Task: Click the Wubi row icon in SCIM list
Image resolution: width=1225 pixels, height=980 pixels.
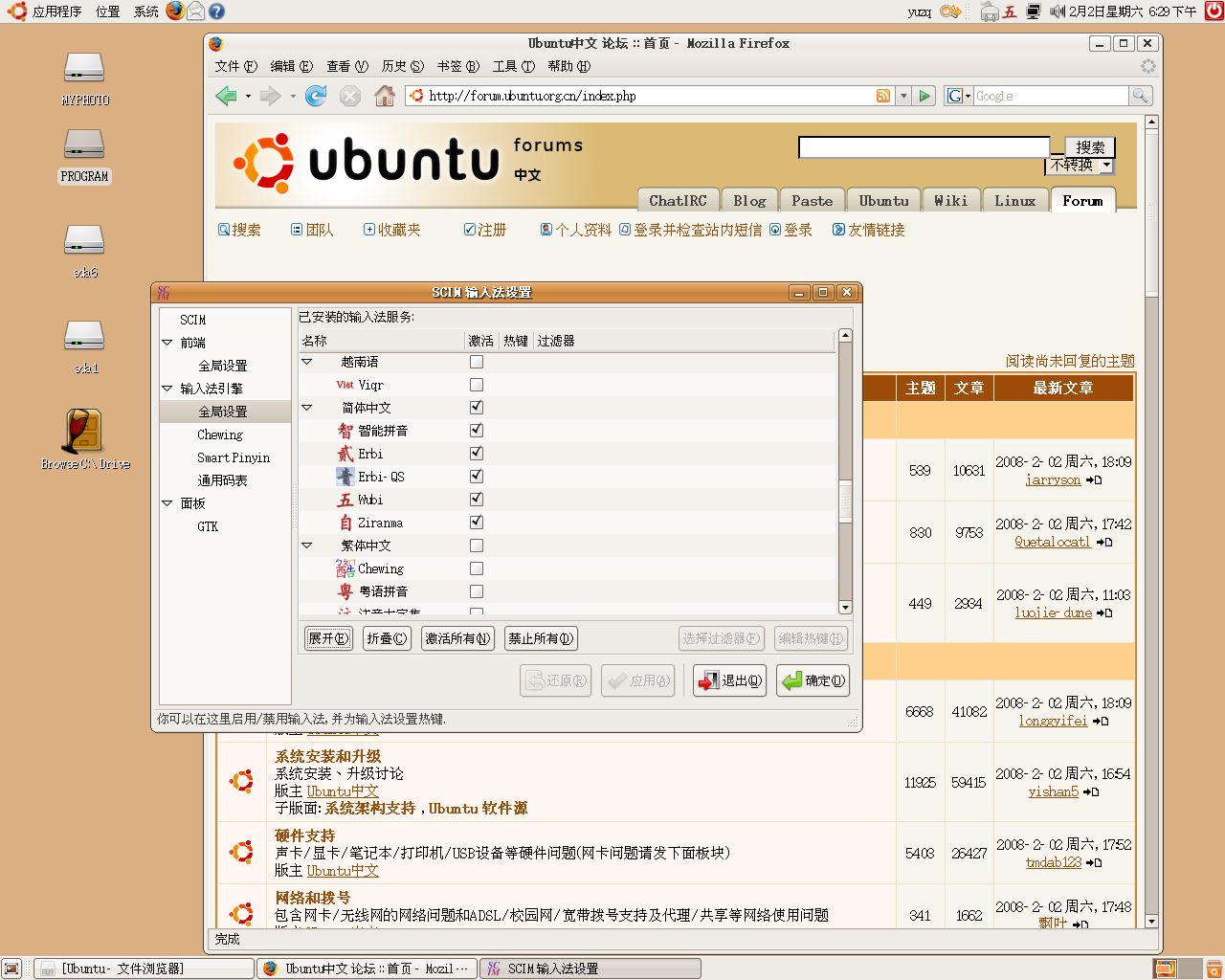Action: [345, 500]
